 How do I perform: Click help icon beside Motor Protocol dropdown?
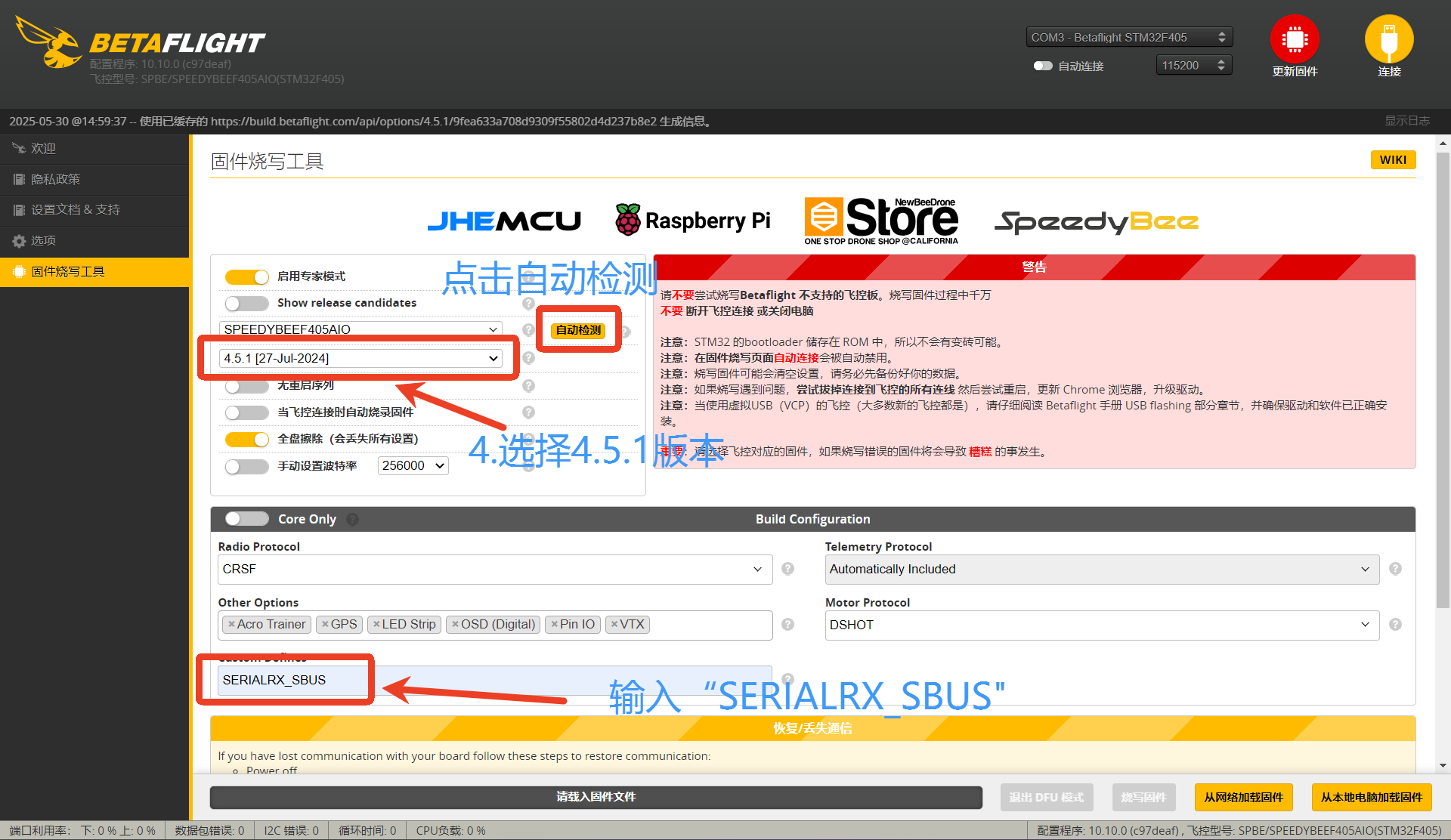pyautogui.click(x=1395, y=625)
